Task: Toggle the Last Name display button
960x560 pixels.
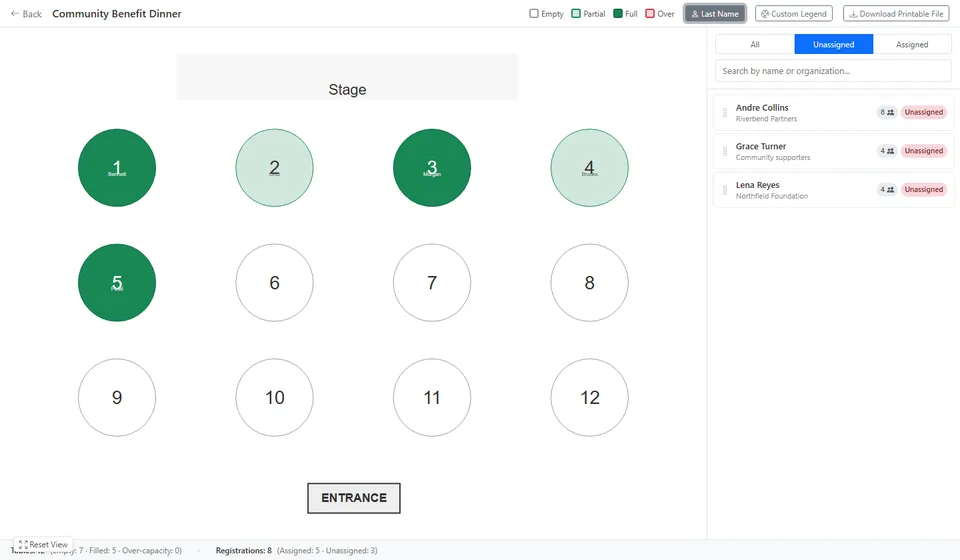Action: click(714, 13)
